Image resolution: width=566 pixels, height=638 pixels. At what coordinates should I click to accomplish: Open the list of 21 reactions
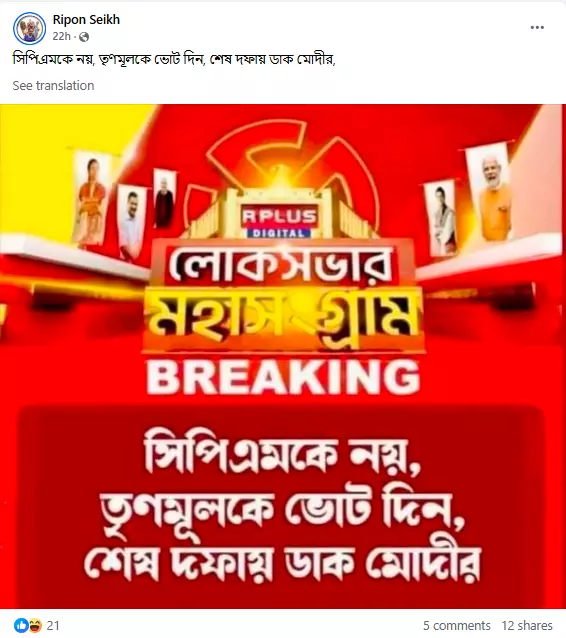pyautogui.click(x=53, y=625)
